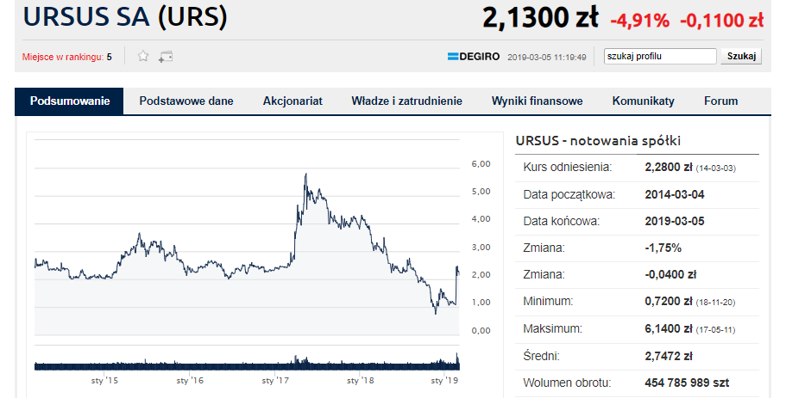This screenshot has height=398, width=786.
Task: Open the DEGIRO logo link
Action: 474,57
